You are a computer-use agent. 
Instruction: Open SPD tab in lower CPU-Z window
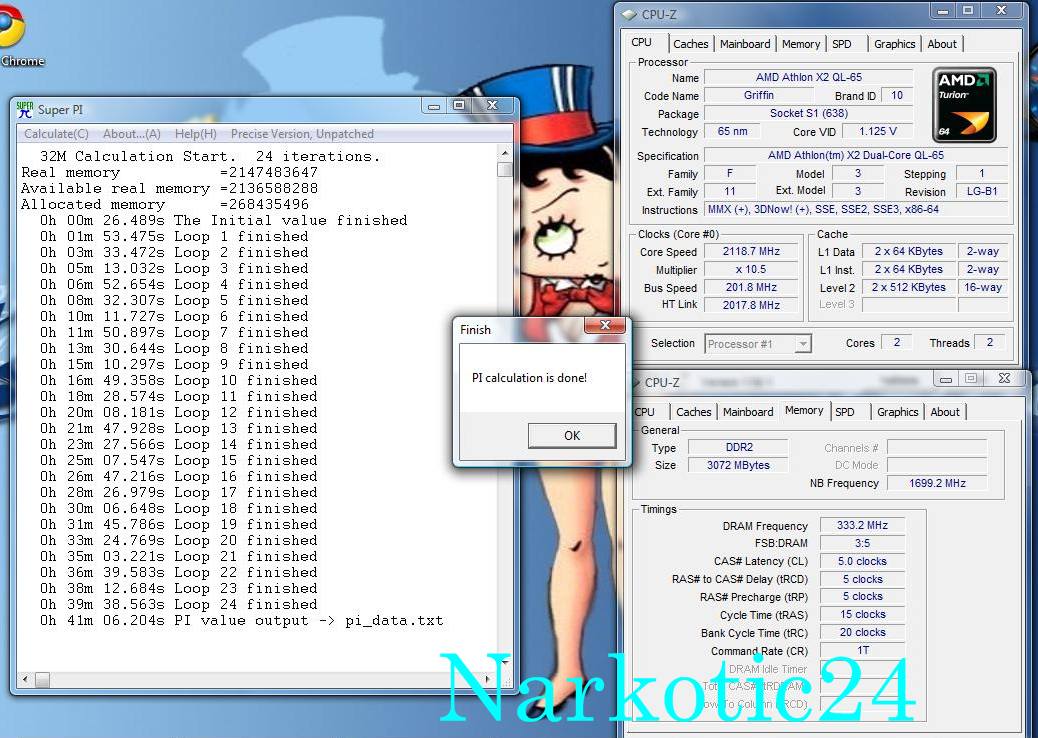tap(845, 412)
